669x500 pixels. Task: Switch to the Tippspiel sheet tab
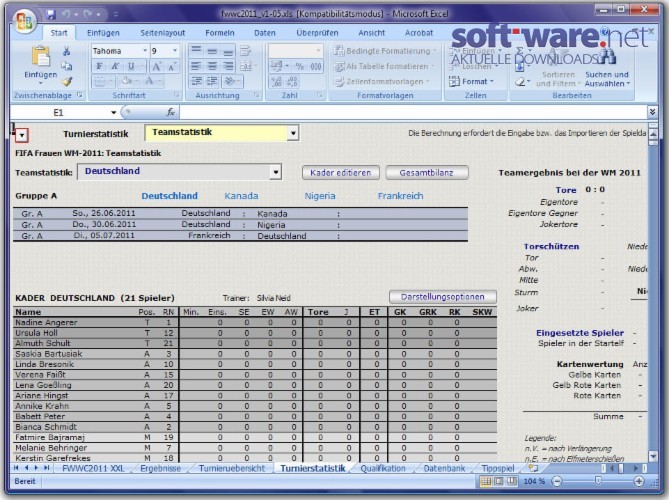(x=497, y=468)
